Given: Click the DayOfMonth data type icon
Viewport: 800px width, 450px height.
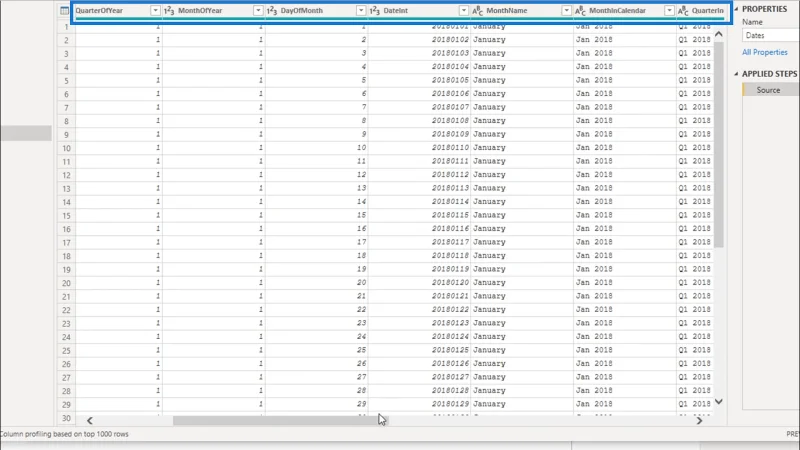Looking at the screenshot, I should tap(272, 11).
